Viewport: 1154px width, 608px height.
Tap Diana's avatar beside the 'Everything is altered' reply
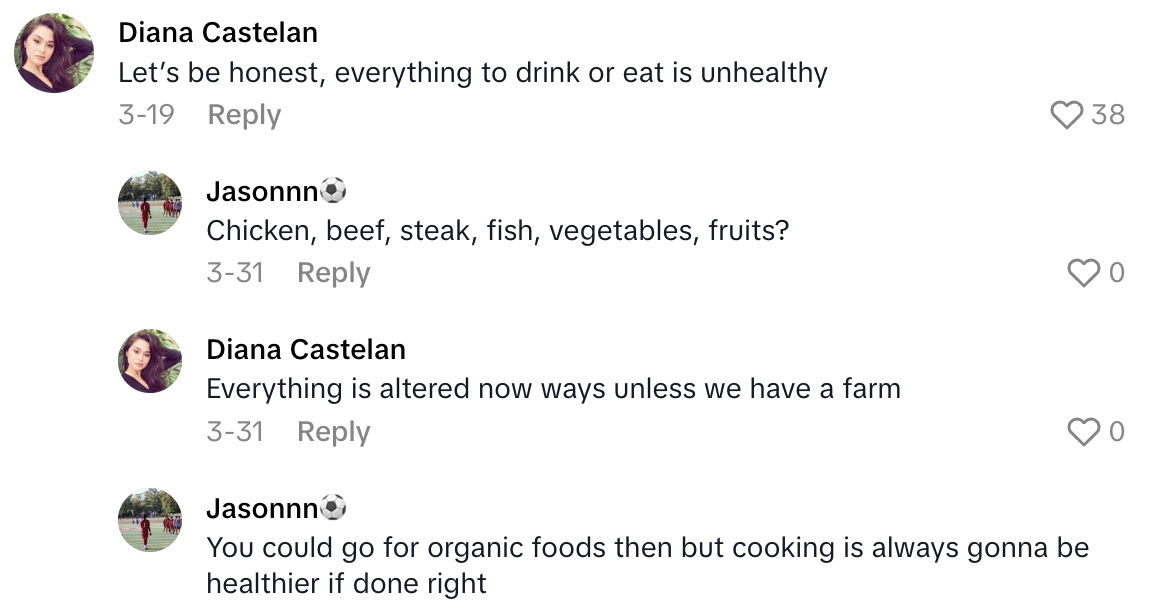click(150, 361)
